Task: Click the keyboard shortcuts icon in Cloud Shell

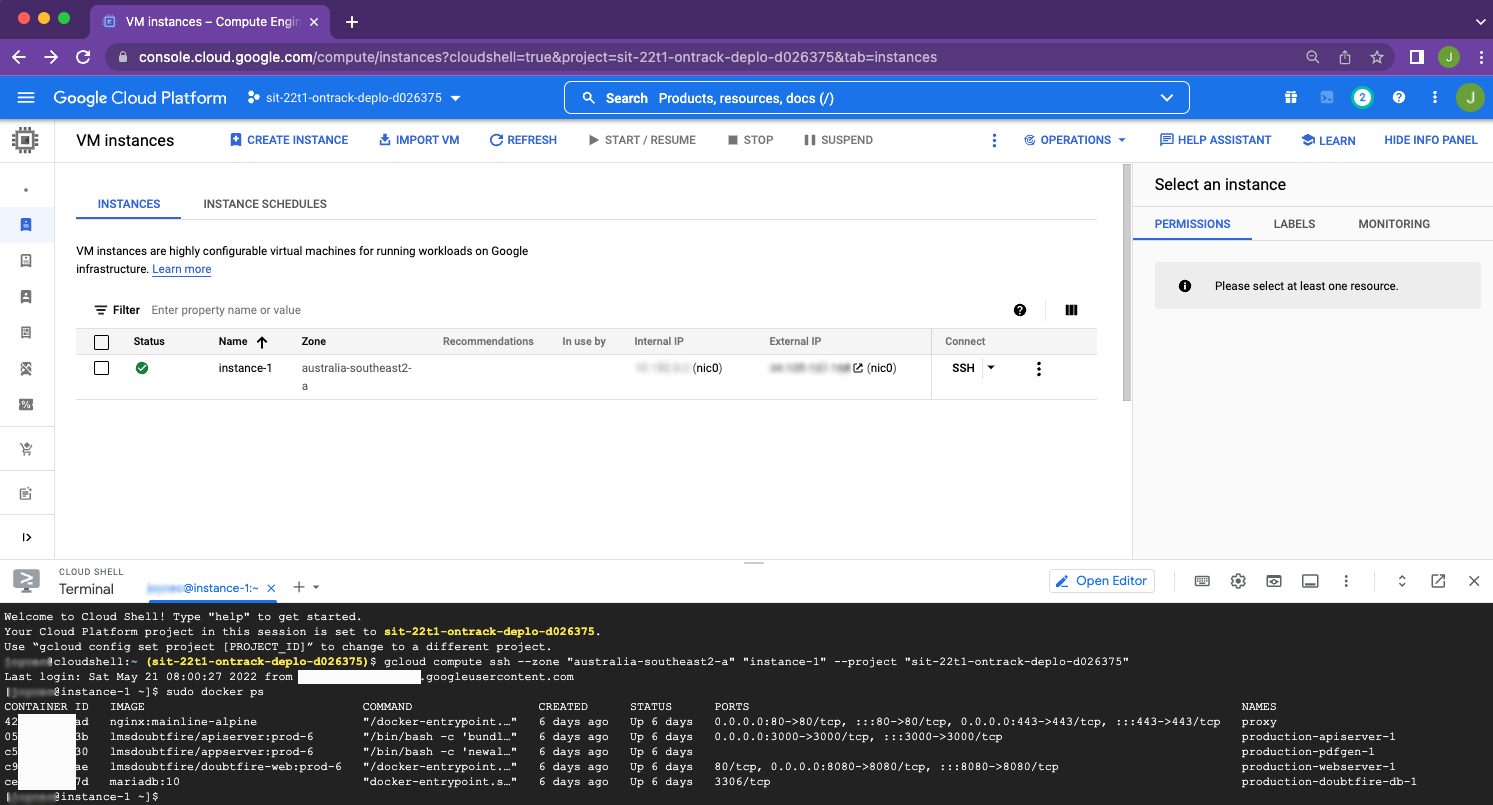Action: pyautogui.click(x=1202, y=580)
